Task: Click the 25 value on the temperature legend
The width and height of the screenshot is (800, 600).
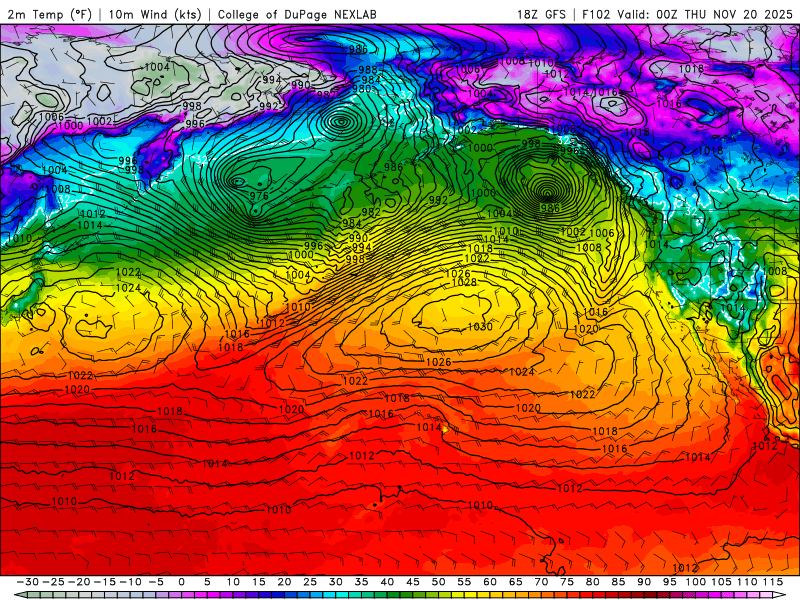Action: (310, 582)
